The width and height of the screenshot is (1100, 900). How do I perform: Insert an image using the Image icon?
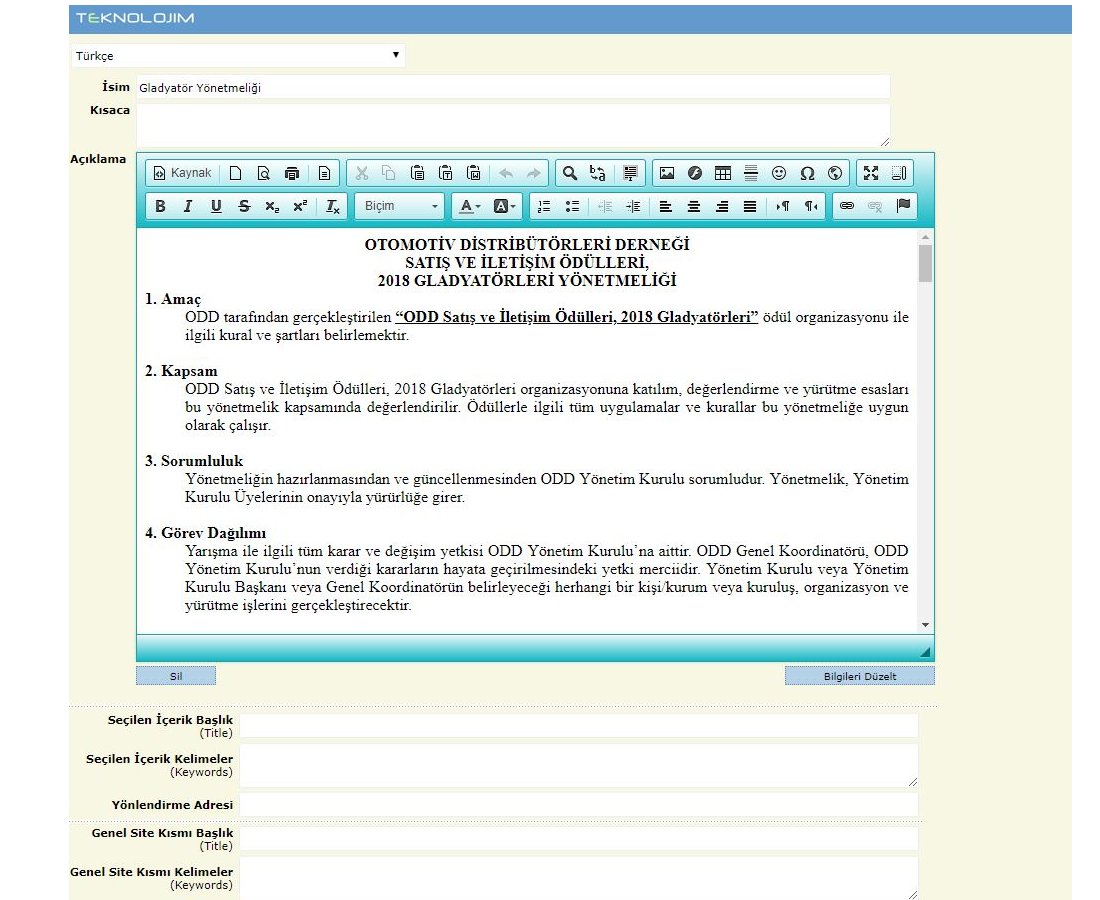666,173
